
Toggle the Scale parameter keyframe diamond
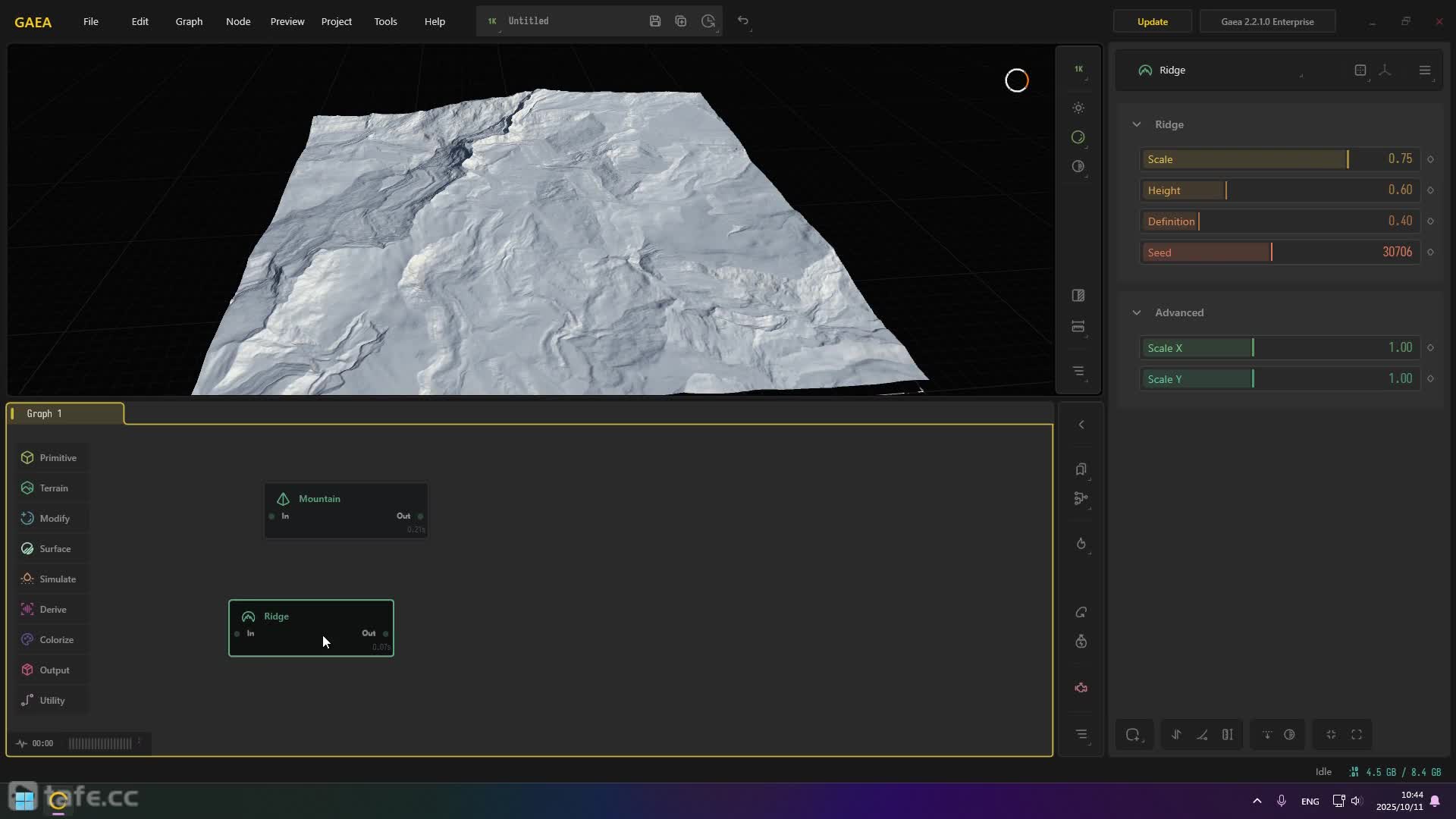pos(1431,159)
